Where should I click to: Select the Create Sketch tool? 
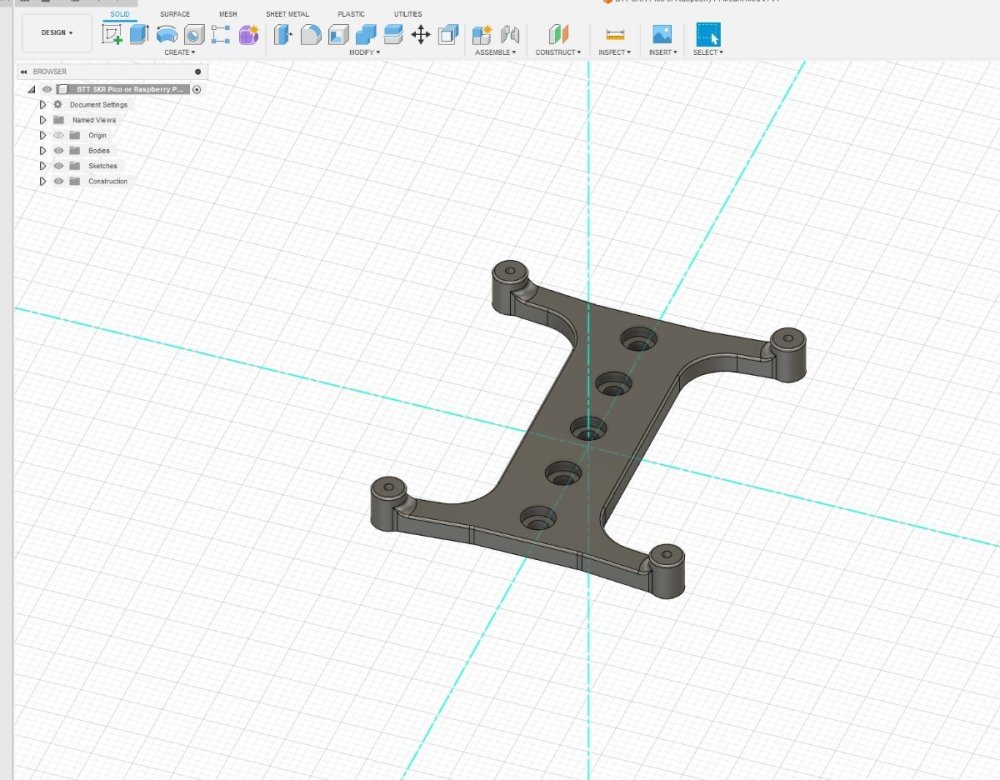pos(112,34)
